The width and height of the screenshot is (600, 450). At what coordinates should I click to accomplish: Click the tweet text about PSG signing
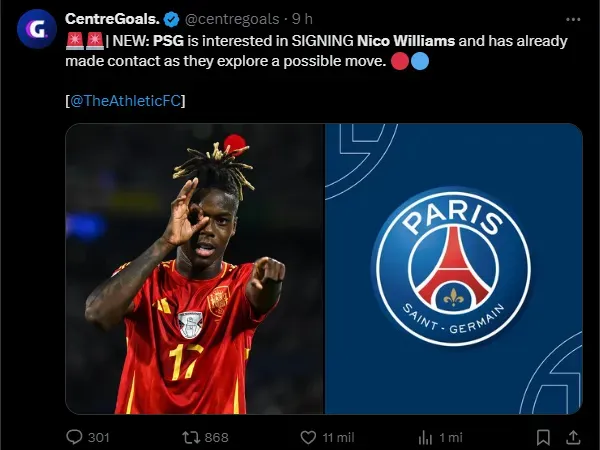coord(316,51)
